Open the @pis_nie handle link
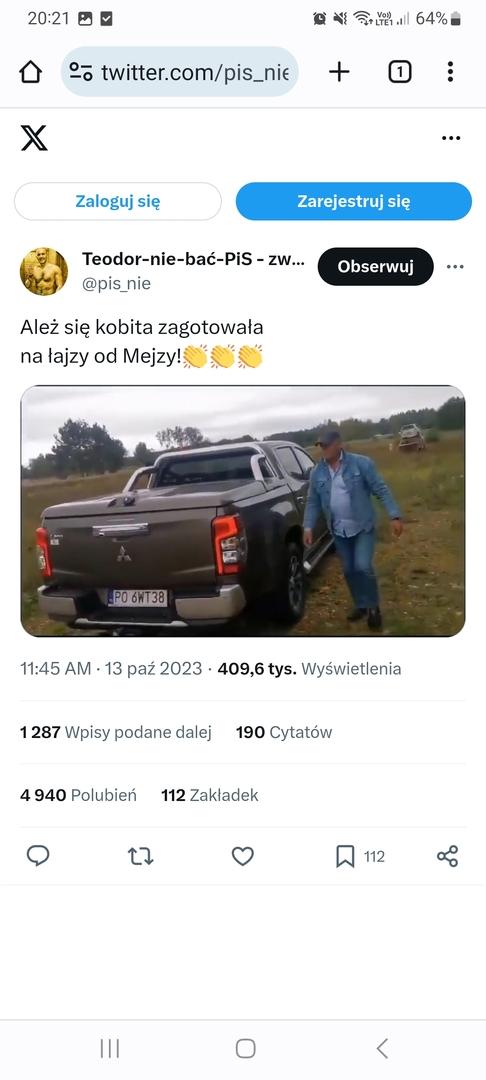Viewport: 486px width, 1080px height. [x=116, y=284]
